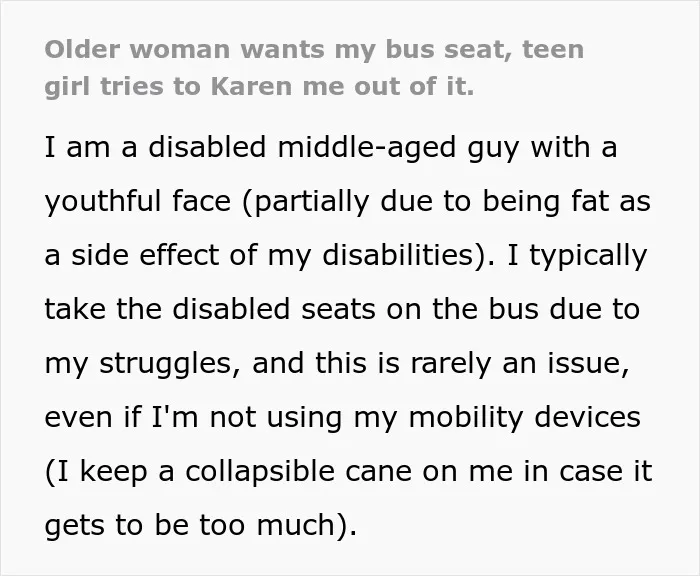Screen dimensions: 700x576
Task: Click the words "being fat as"
Action: coord(567,202)
